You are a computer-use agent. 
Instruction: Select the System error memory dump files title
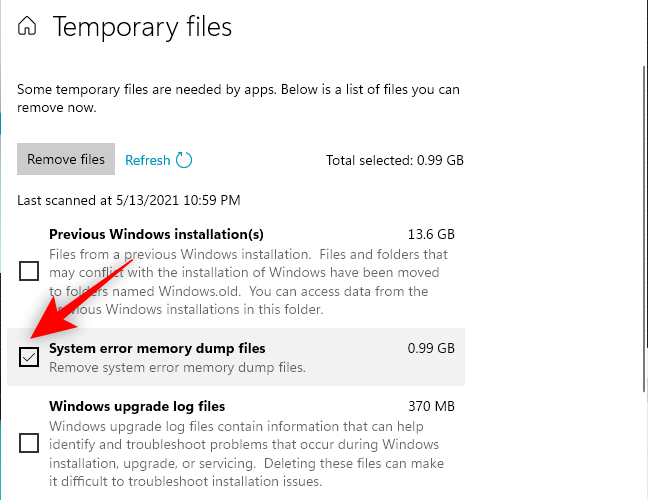[x=157, y=349]
